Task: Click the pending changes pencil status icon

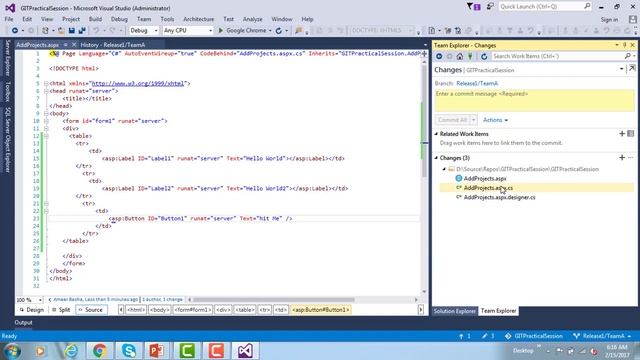Action: 484,336
